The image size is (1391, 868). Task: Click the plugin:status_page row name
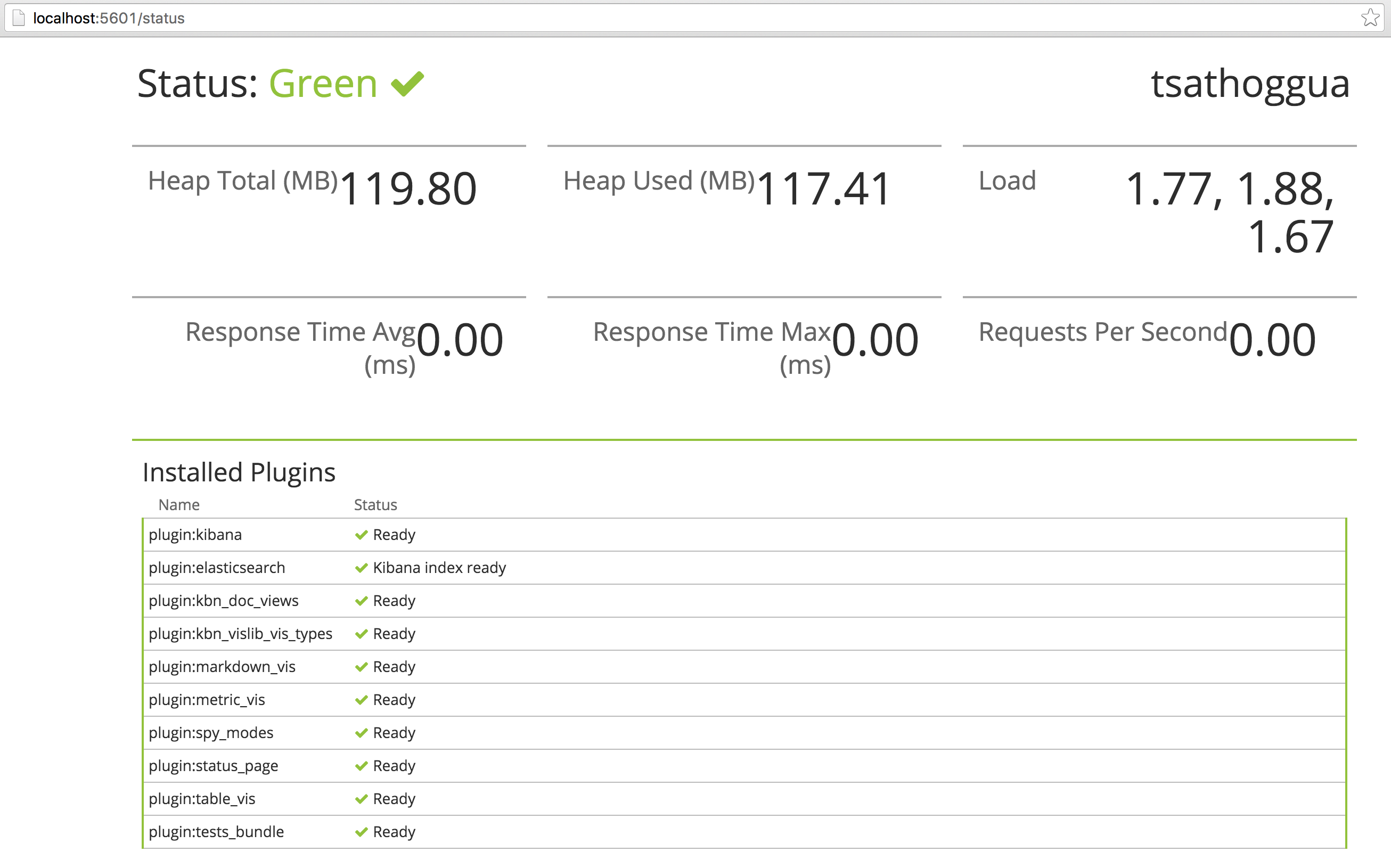click(213, 766)
